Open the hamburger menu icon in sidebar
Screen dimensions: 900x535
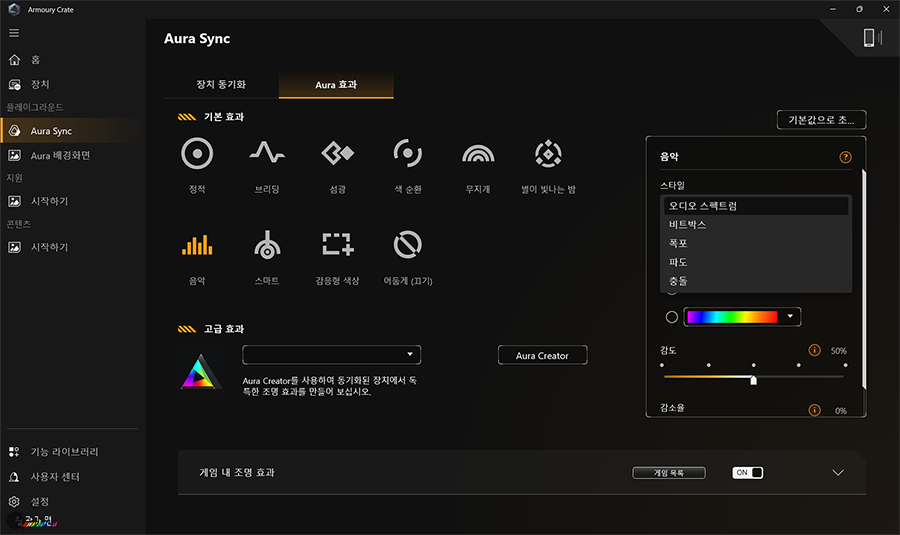[x=14, y=33]
